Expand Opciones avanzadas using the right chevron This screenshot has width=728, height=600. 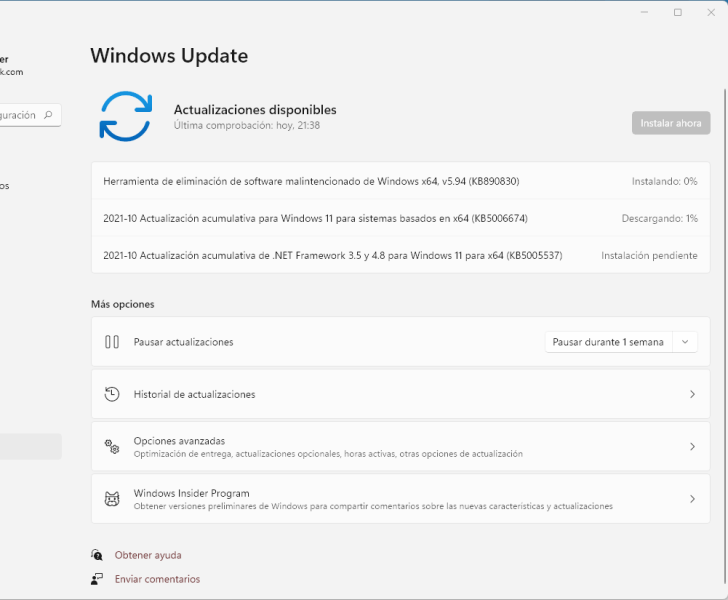(692, 446)
